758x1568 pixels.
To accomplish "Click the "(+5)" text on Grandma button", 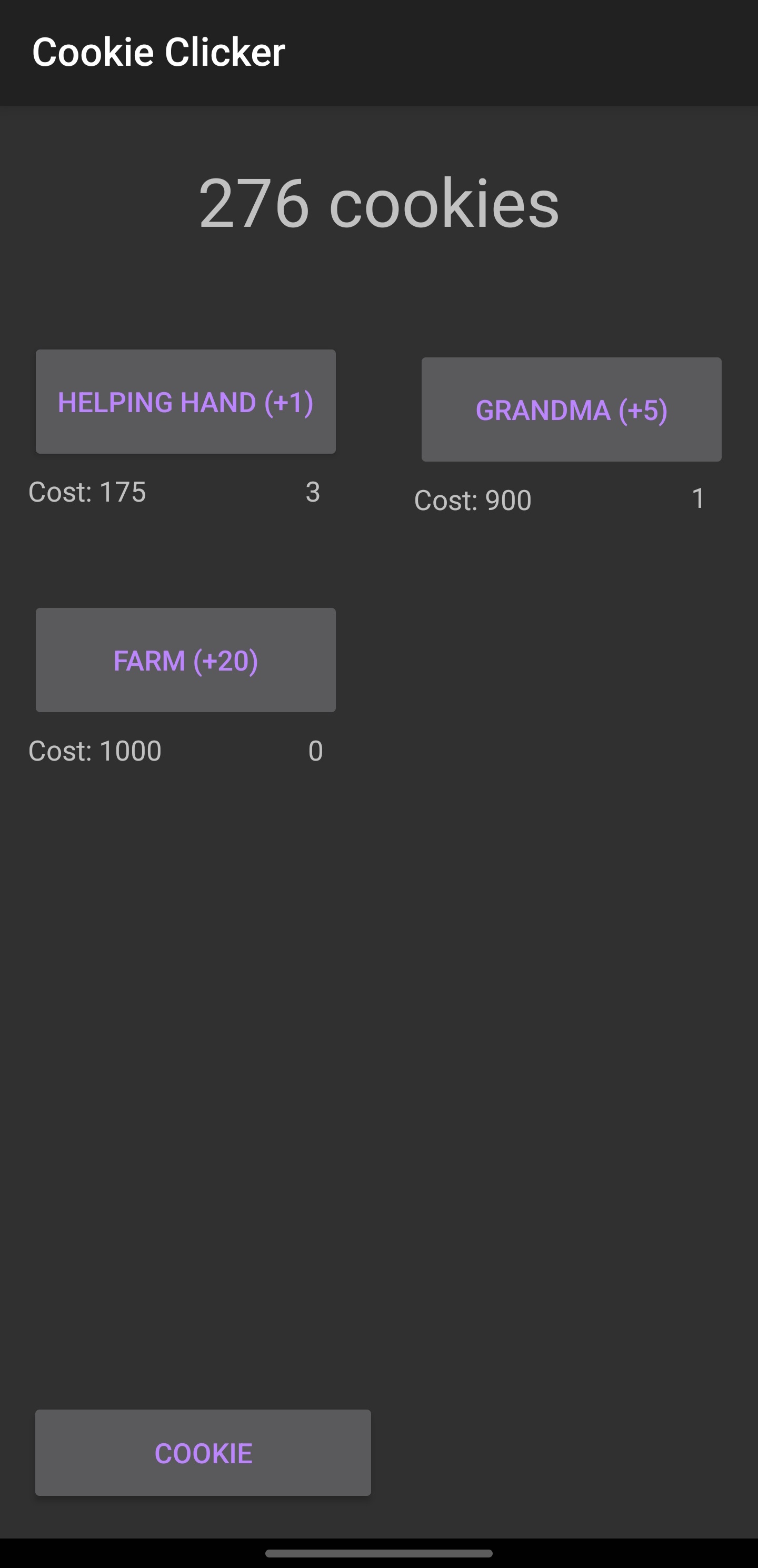I will pos(643,410).
